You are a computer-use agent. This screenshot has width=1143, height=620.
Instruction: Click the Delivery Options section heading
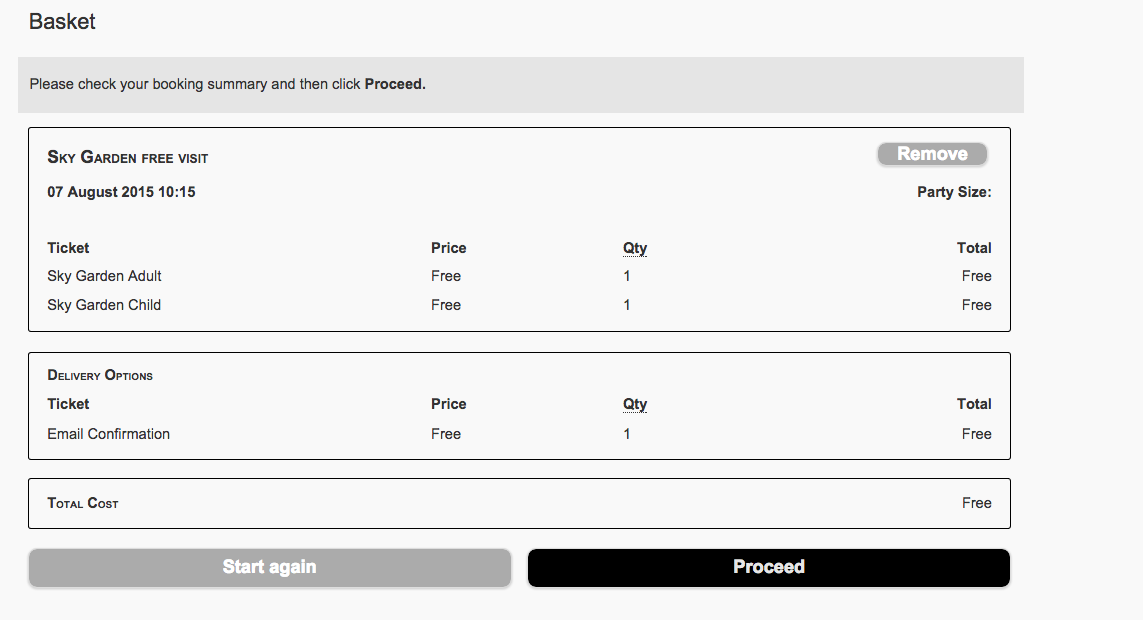[100, 375]
